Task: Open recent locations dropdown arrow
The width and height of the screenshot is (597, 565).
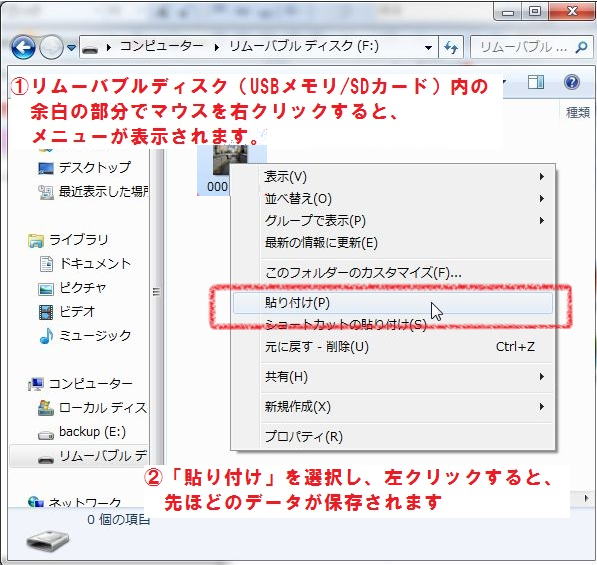Action: coord(71,48)
